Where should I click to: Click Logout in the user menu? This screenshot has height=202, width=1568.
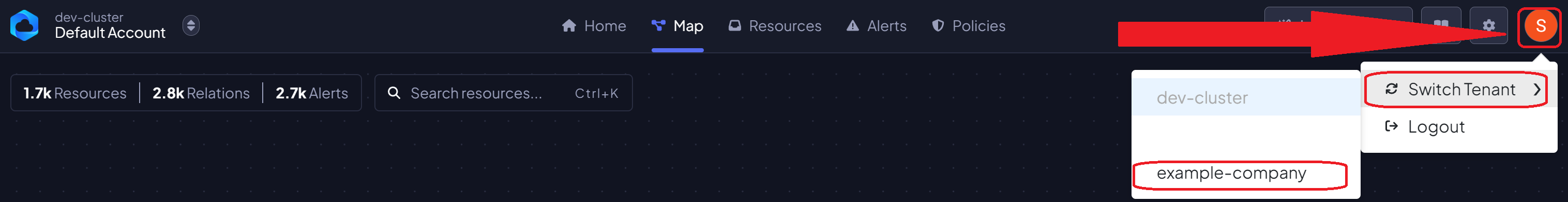tap(1459, 127)
